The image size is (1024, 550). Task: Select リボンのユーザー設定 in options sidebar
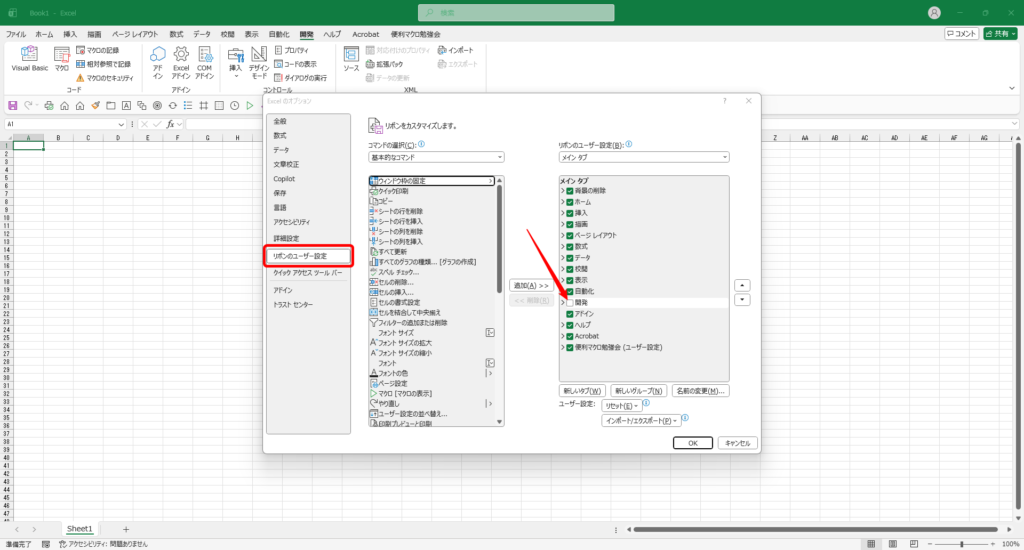point(306,256)
